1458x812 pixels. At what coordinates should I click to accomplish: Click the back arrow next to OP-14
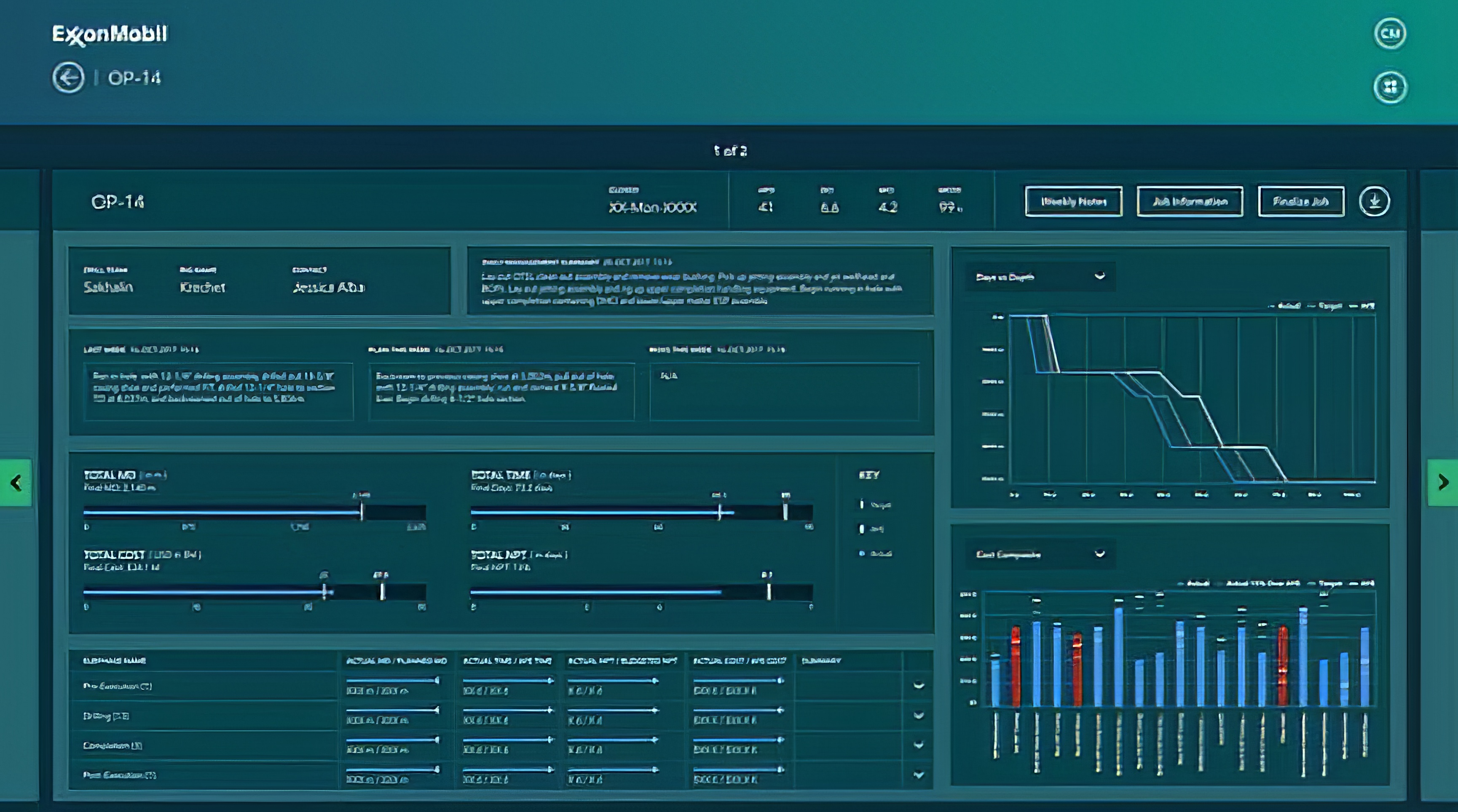pos(68,77)
